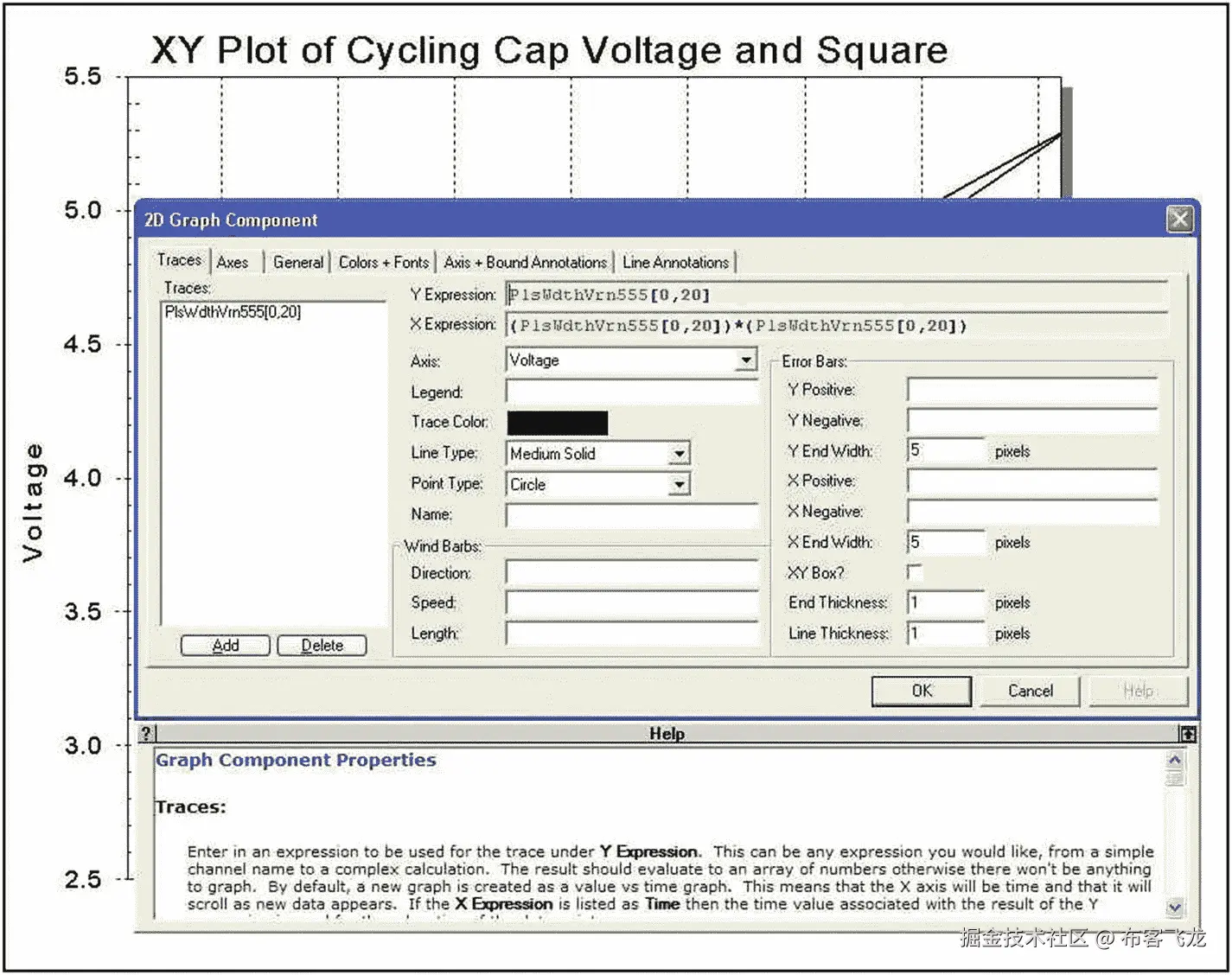Click the arrow icon at the right of the Help bar
This screenshot has height=975, width=1232.
1189,733
